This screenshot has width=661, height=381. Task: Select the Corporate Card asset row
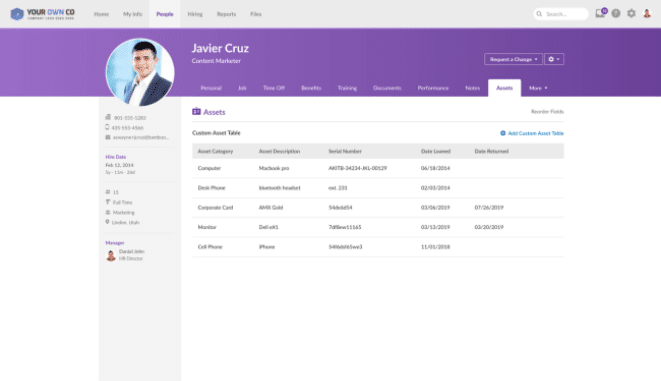click(x=378, y=207)
